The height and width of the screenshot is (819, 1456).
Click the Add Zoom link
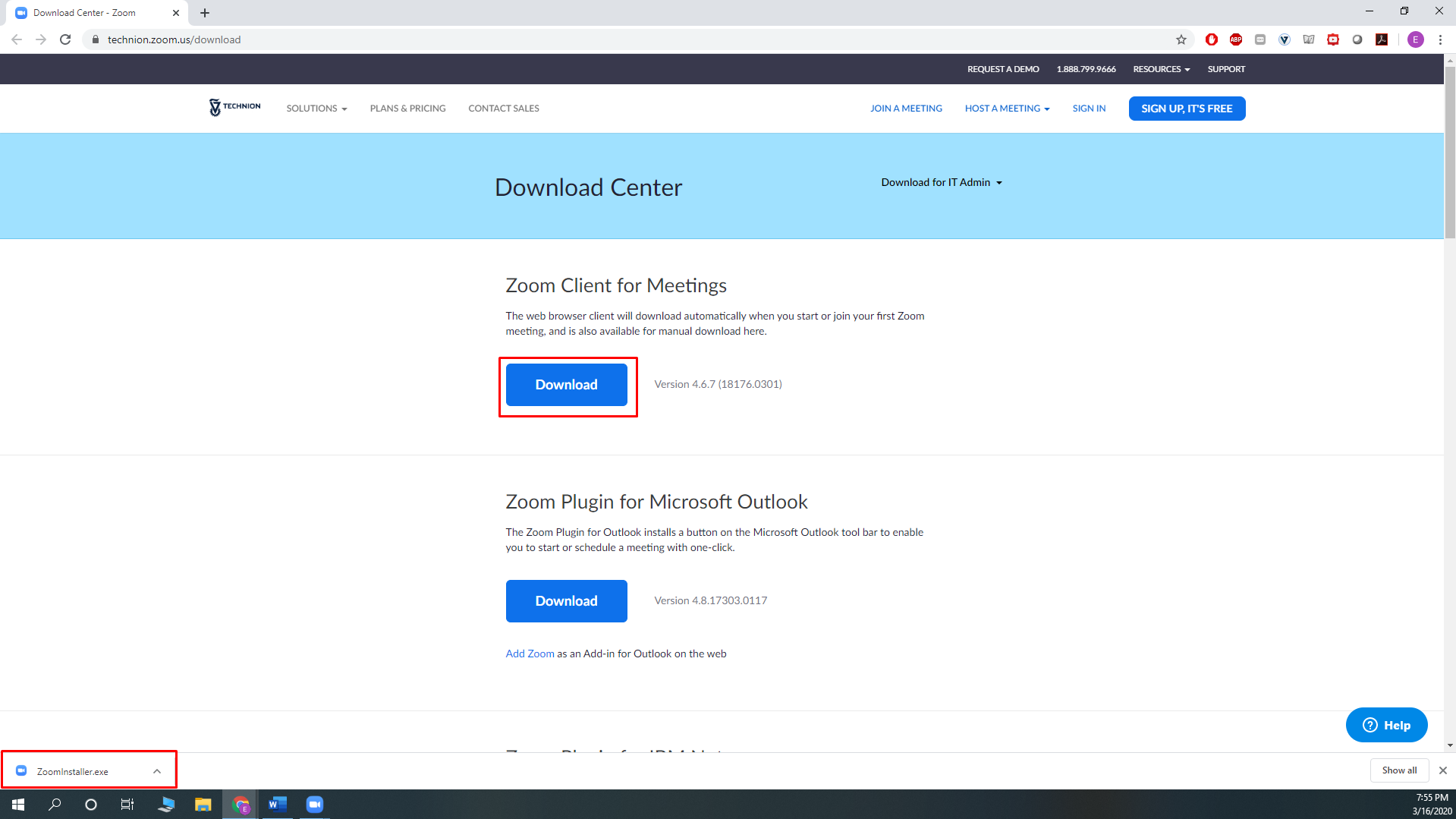530,654
